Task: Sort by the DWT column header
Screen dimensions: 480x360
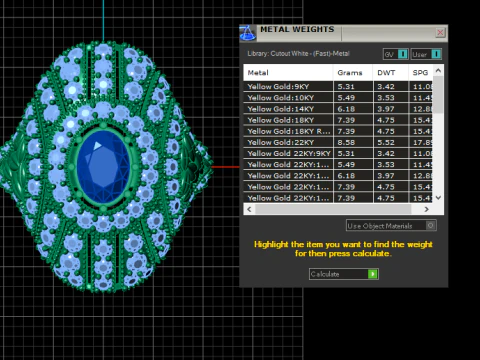Action: click(x=390, y=73)
